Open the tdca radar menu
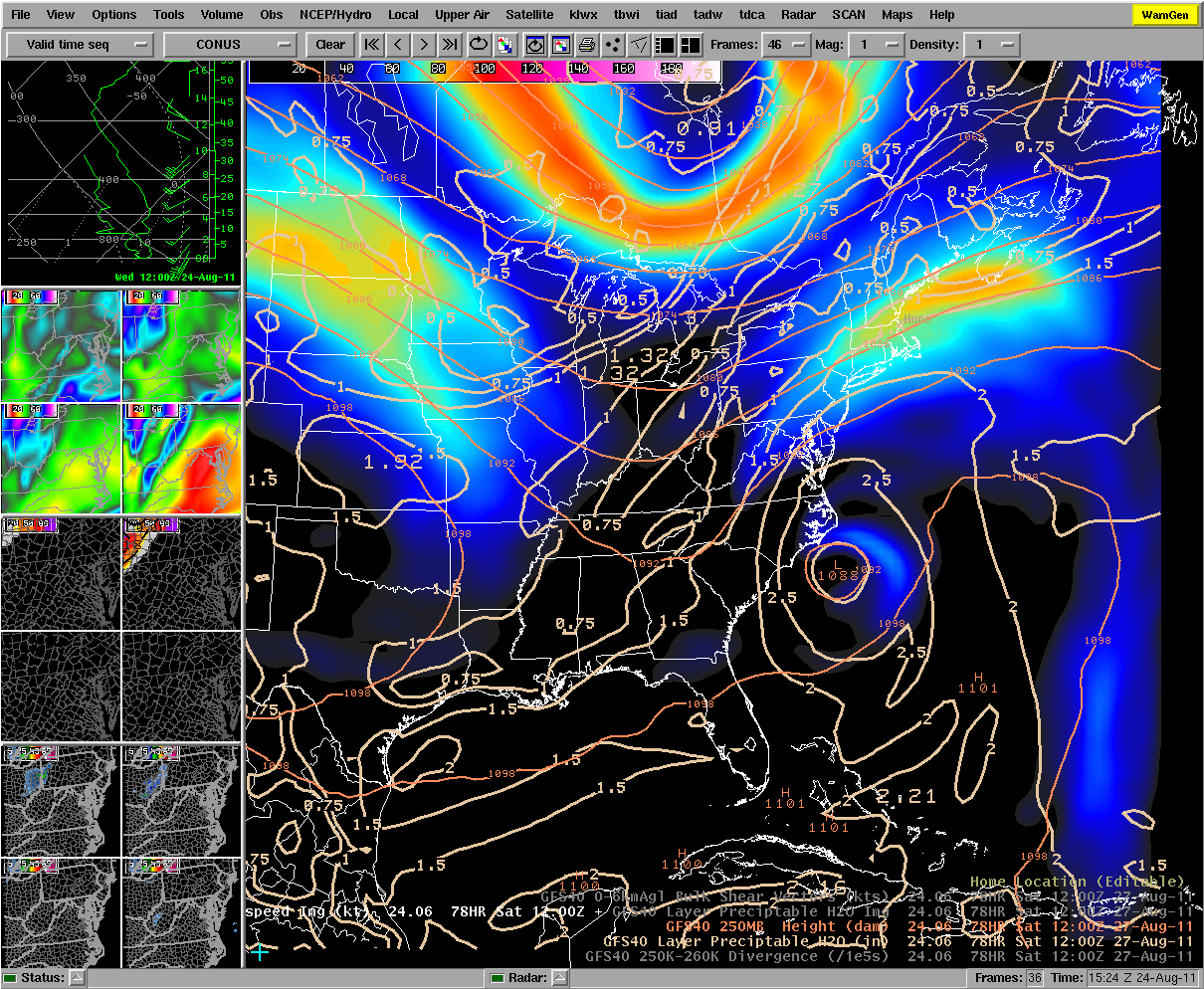The height and width of the screenshot is (989, 1204). pos(752,15)
